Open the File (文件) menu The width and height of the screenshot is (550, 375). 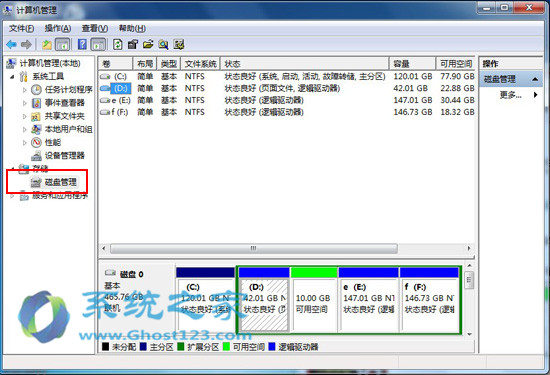pyautogui.click(x=21, y=28)
